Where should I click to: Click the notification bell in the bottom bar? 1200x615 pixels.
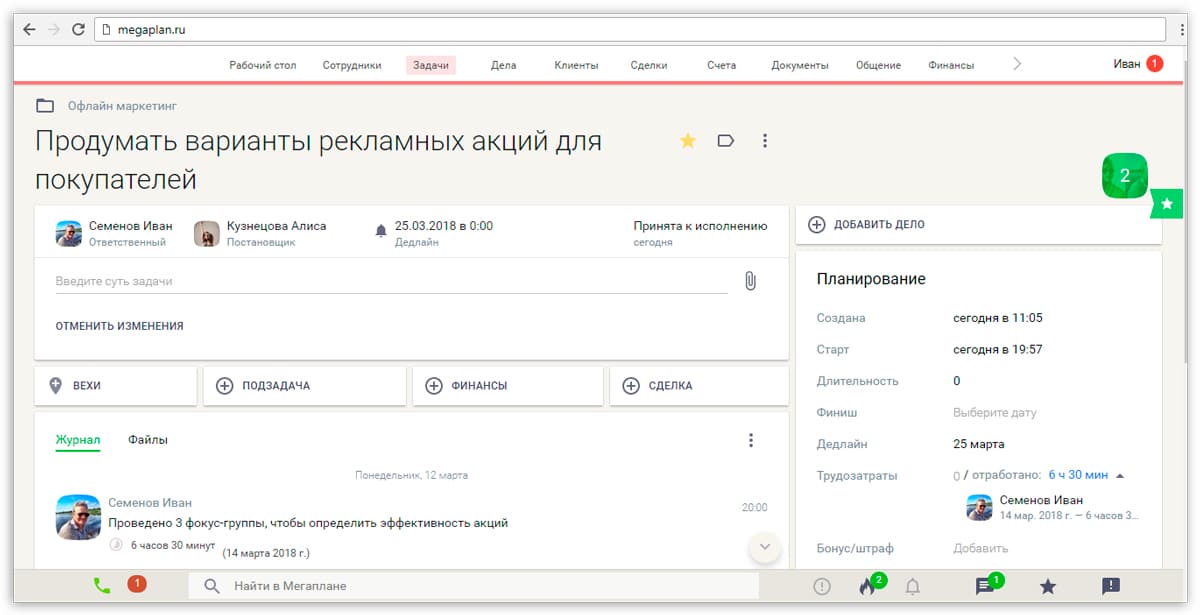[x=912, y=586]
